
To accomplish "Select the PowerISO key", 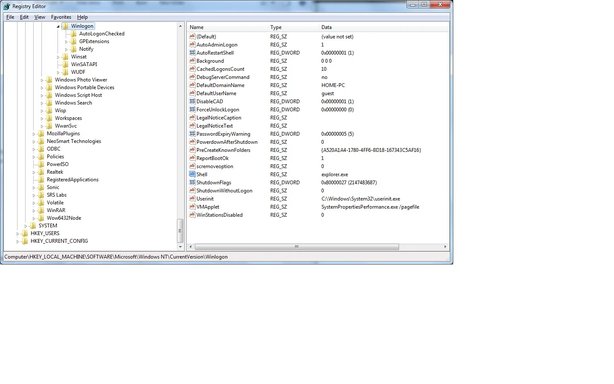I will click(58, 164).
